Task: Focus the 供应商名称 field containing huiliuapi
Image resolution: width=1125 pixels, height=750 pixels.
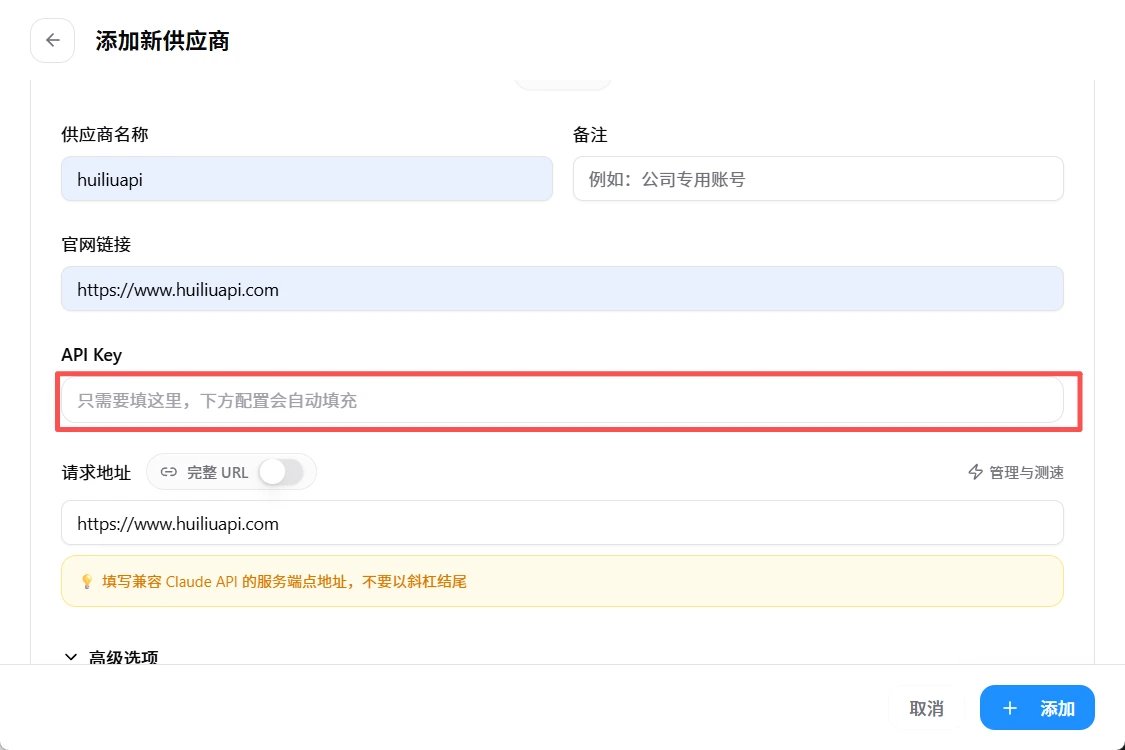Action: click(306, 179)
